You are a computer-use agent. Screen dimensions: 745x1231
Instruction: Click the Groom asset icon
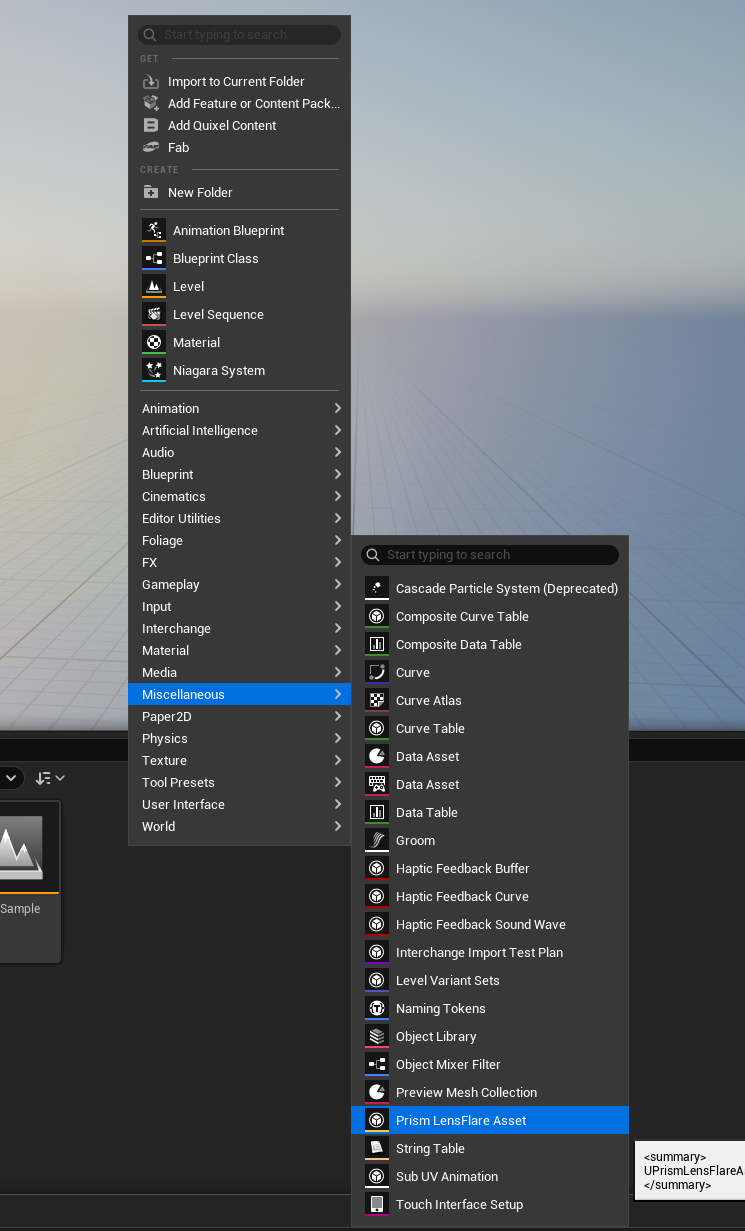coord(377,840)
